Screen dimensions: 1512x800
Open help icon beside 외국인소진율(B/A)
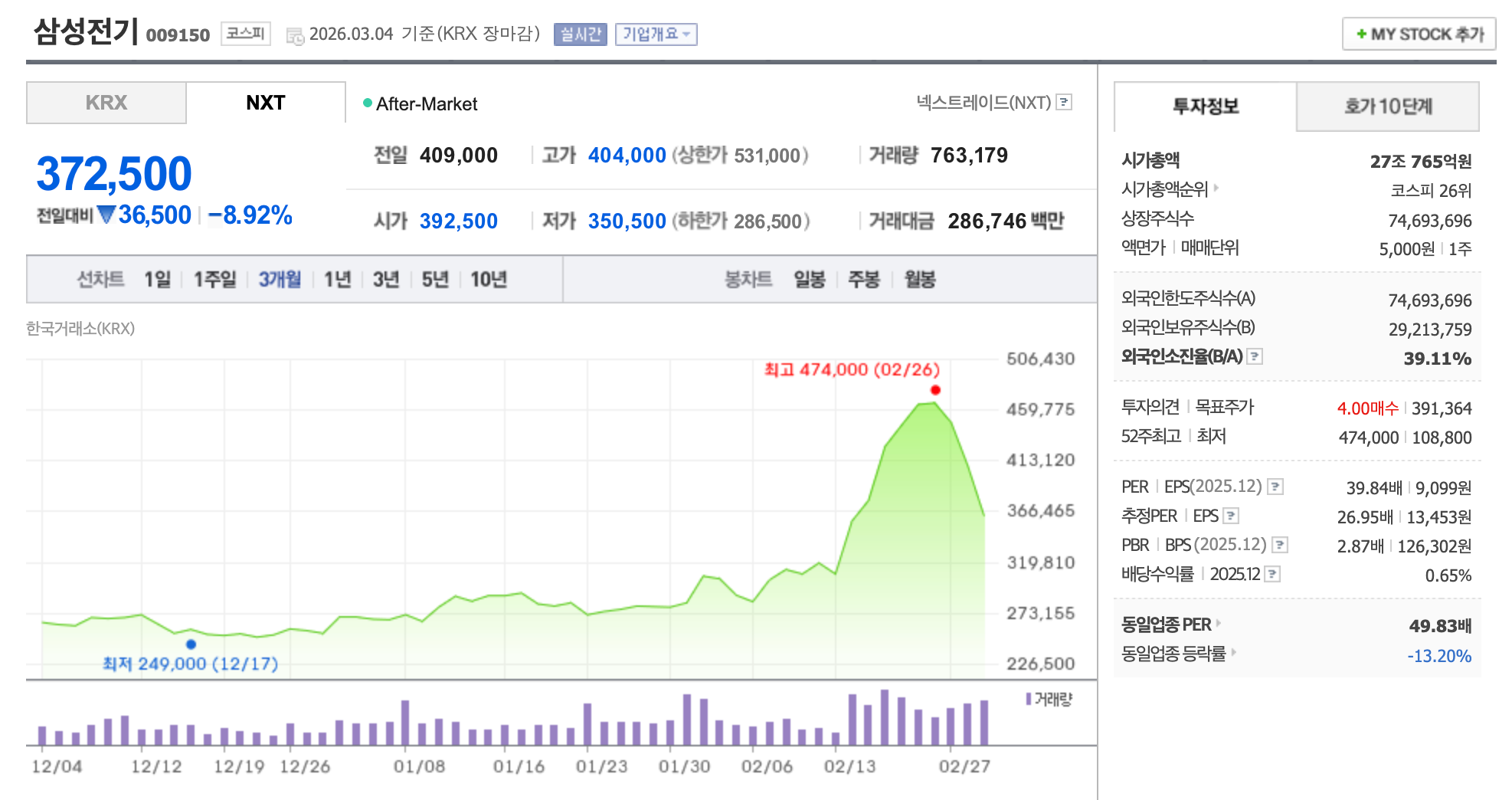point(1255,356)
